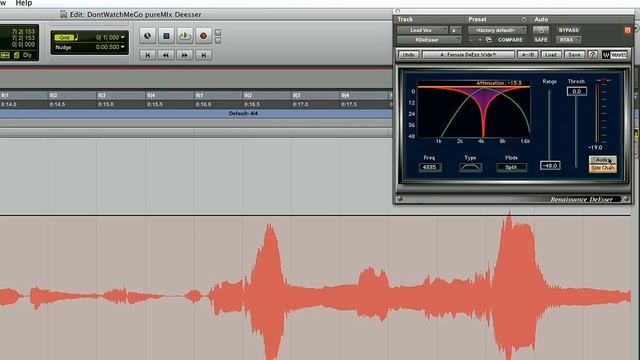Open the plug-in settings select icon
Screen dimensions: 640x360
click(x=489, y=40)
